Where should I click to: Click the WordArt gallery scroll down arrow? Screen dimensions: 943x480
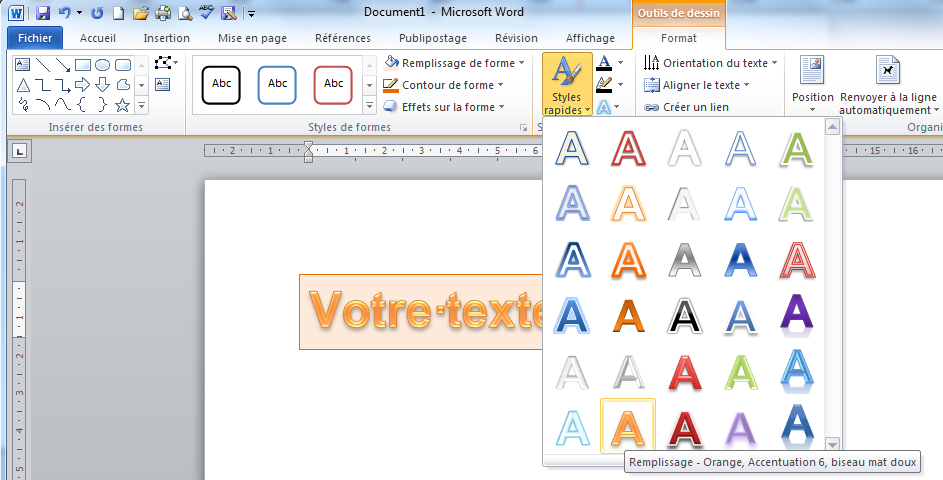click(832, 445)
